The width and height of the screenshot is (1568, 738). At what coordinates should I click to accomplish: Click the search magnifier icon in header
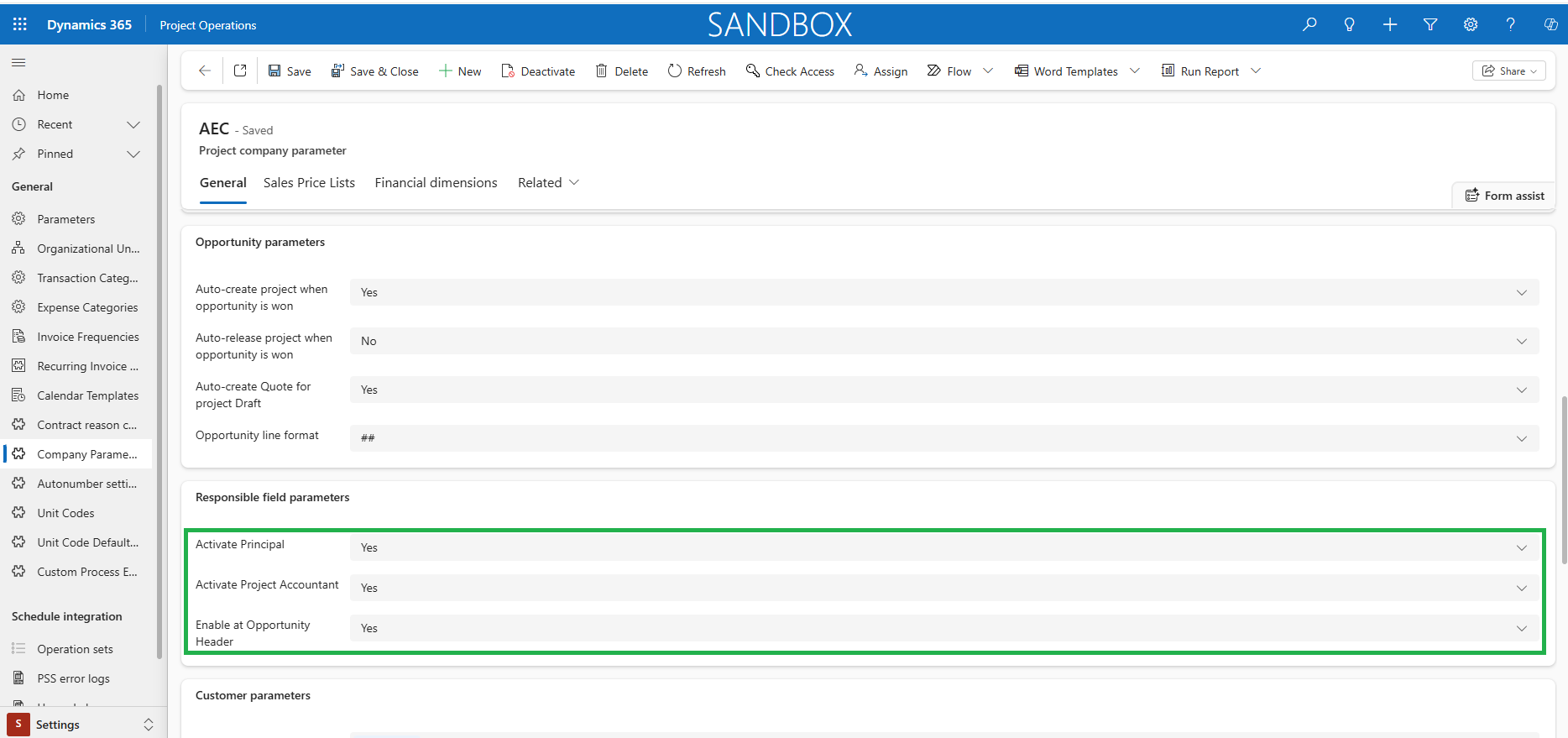coord(1309,24)
